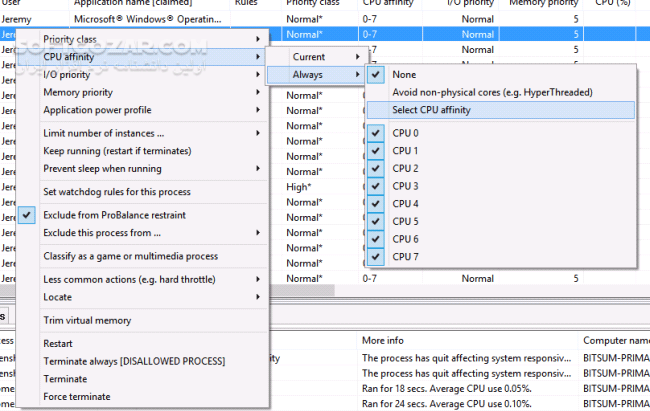The height and width of the screenshot is (411, 650).
Task: Disable CPU 5 in affinity list
Action: (x=405, y=221)
